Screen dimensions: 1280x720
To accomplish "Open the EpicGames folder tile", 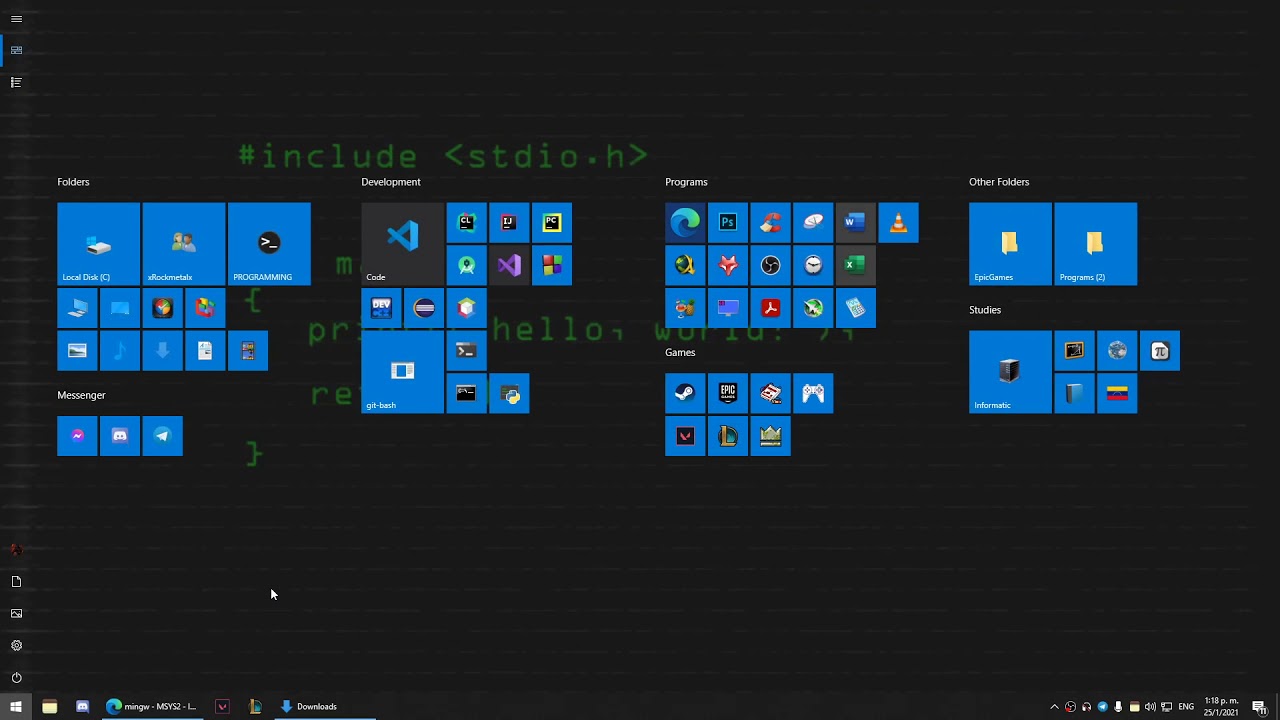I will pyautogui.click(x=1010, y=244).
